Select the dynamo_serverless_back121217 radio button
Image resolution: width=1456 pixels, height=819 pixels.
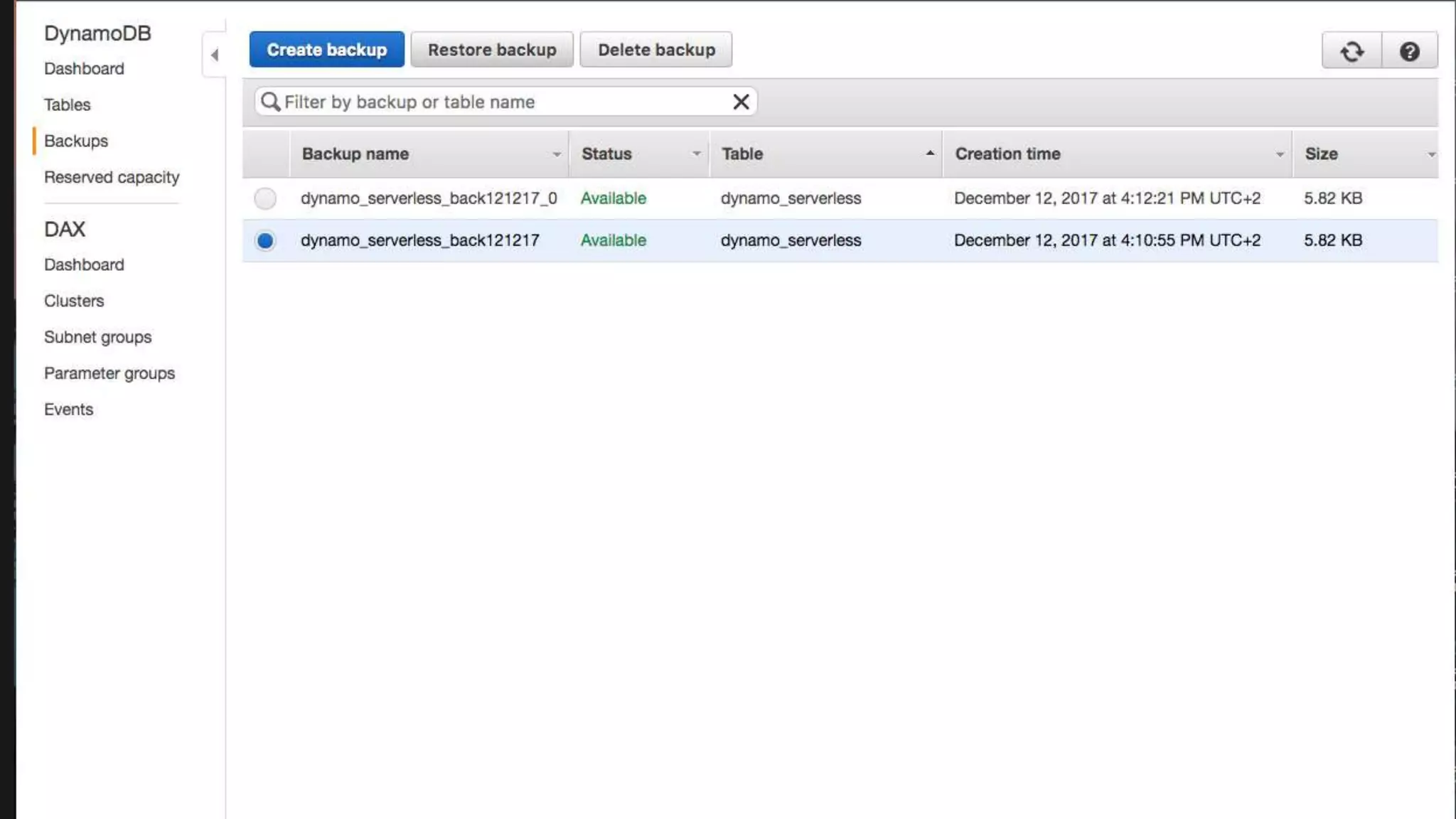tap(265, 240)
